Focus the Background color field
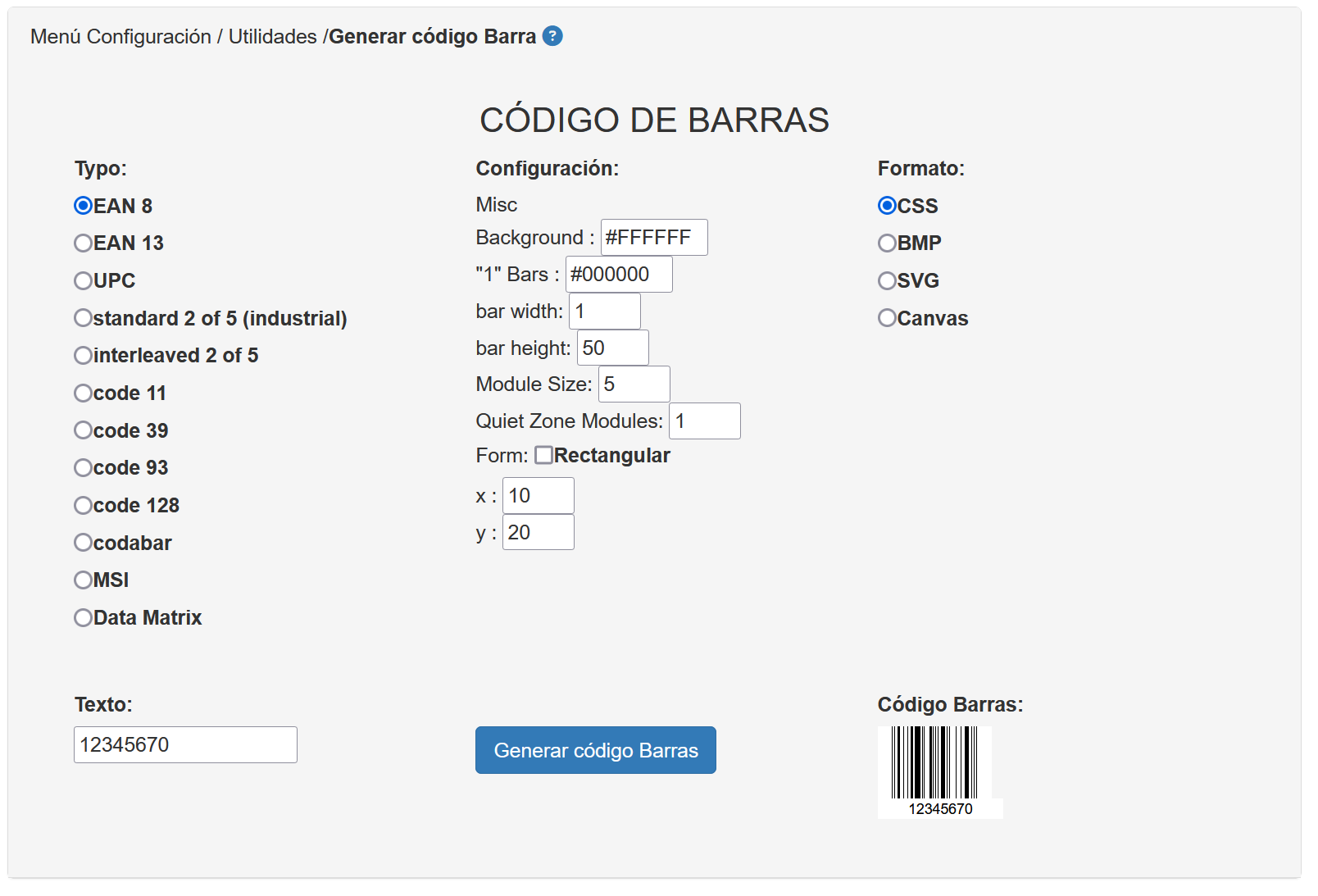Viewport: 1318px width, 896px height. pos(653,238)
